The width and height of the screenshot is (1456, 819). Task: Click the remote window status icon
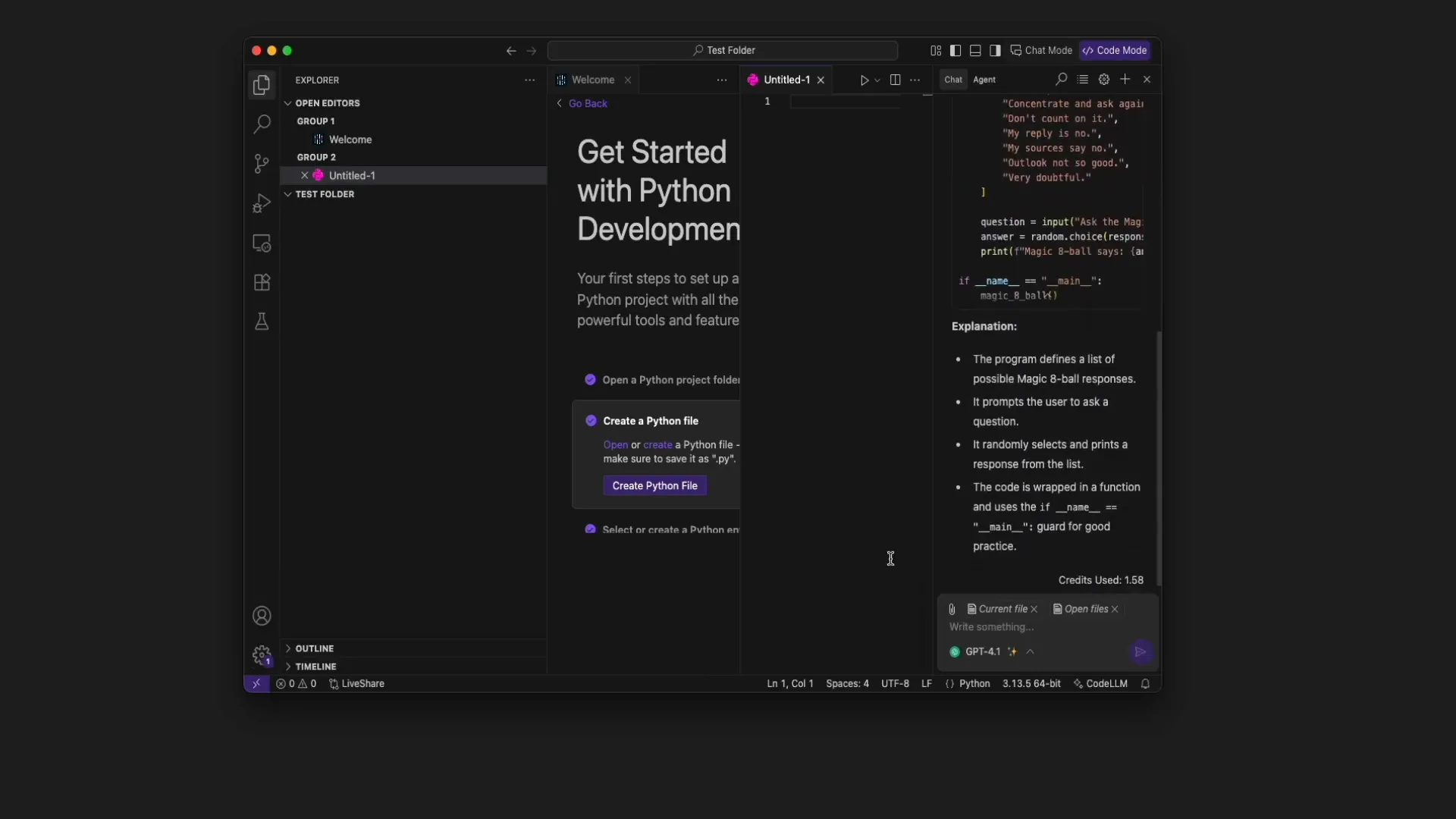(256, 684)
